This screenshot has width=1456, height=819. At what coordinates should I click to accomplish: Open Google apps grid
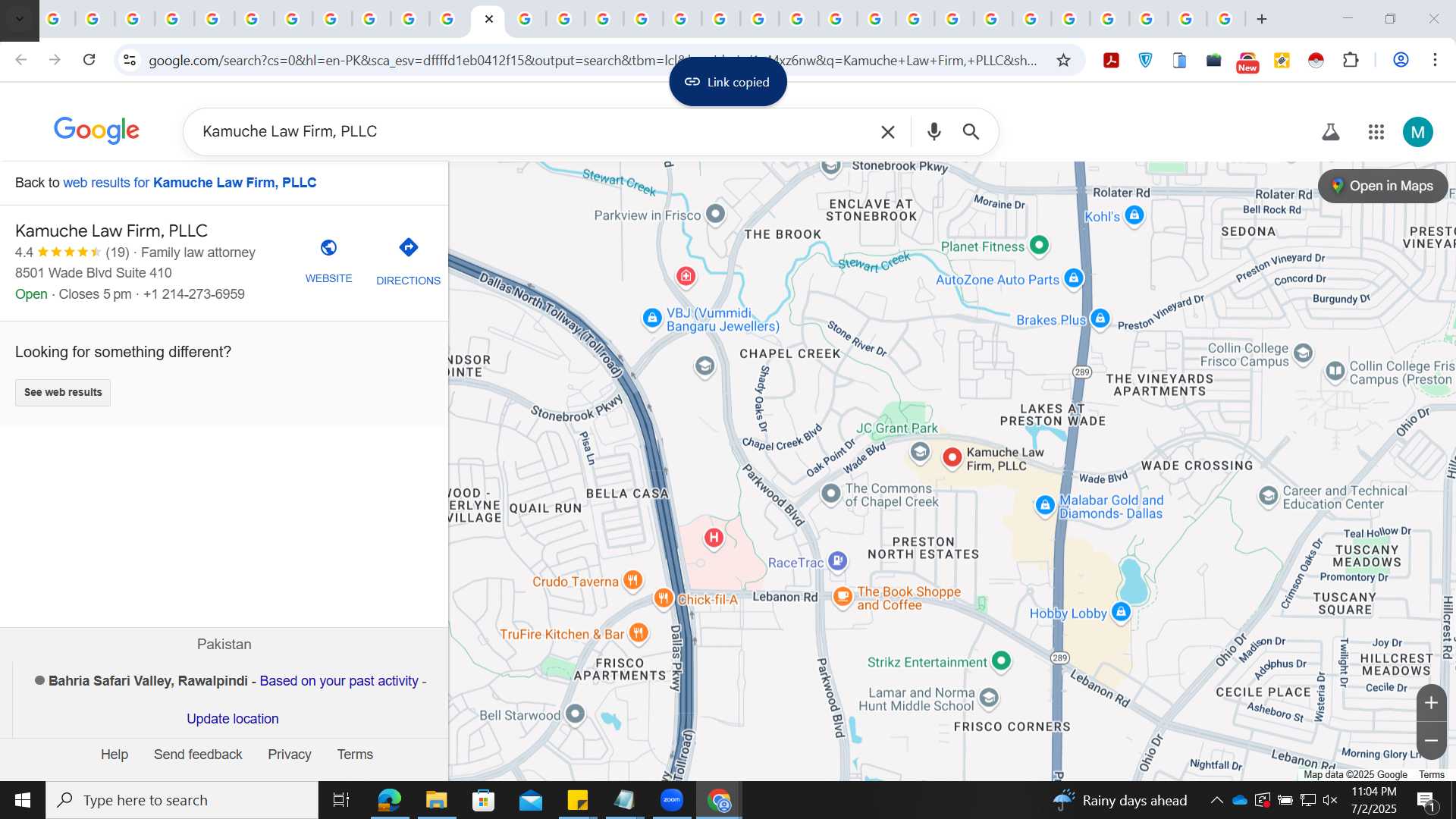tap(1376, 132)
